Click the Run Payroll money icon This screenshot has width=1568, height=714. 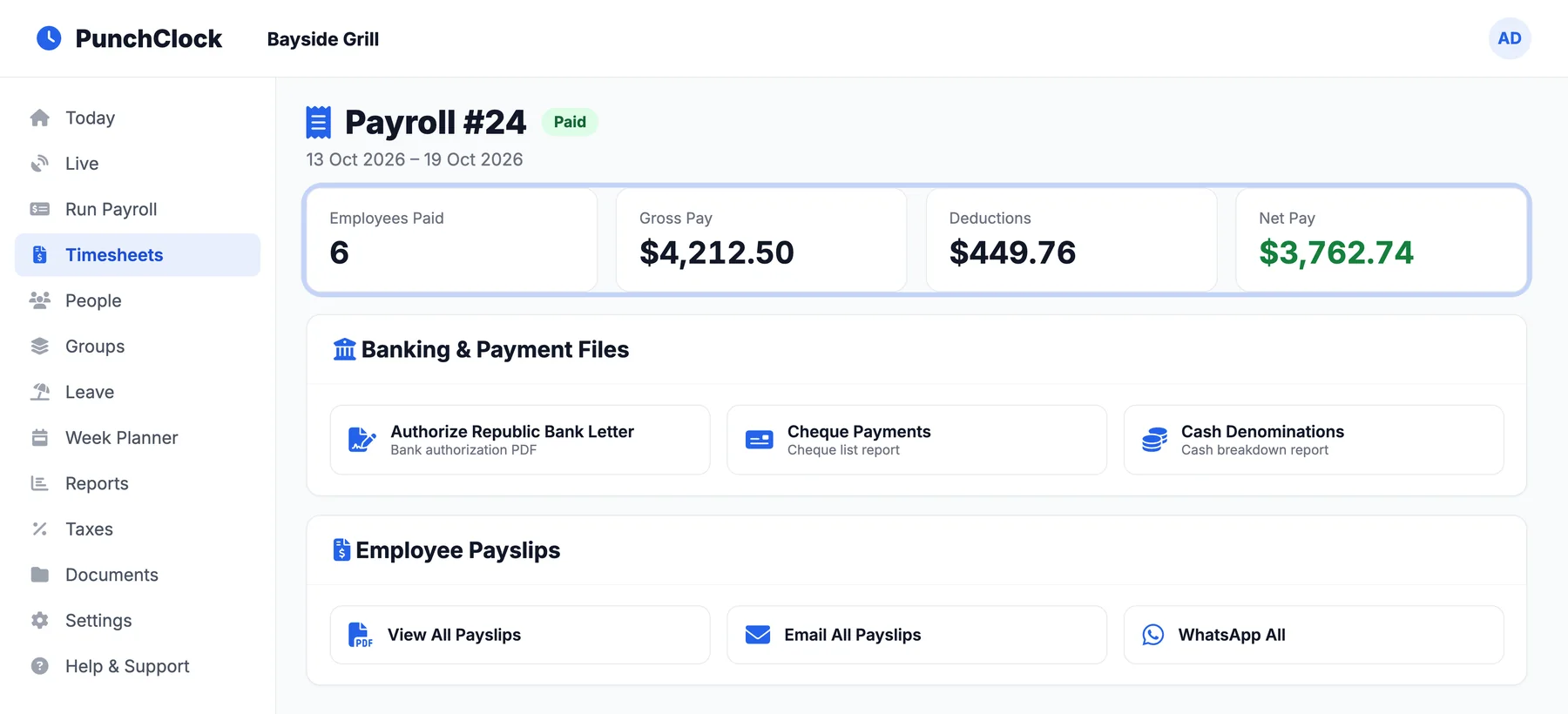(40, 209)
